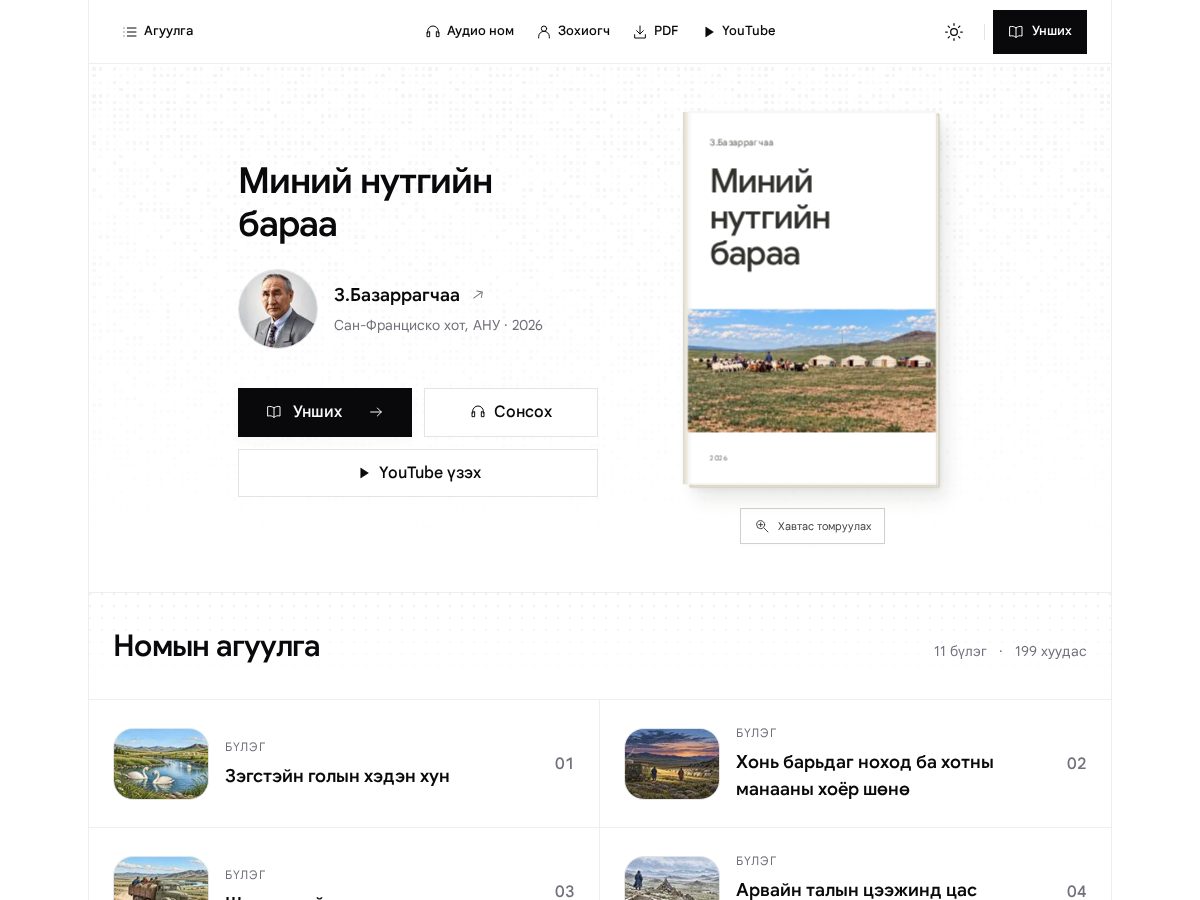Click the 11 бүлэг count text
This screenshot has width=1200, height=900.
tap(960, 652)
